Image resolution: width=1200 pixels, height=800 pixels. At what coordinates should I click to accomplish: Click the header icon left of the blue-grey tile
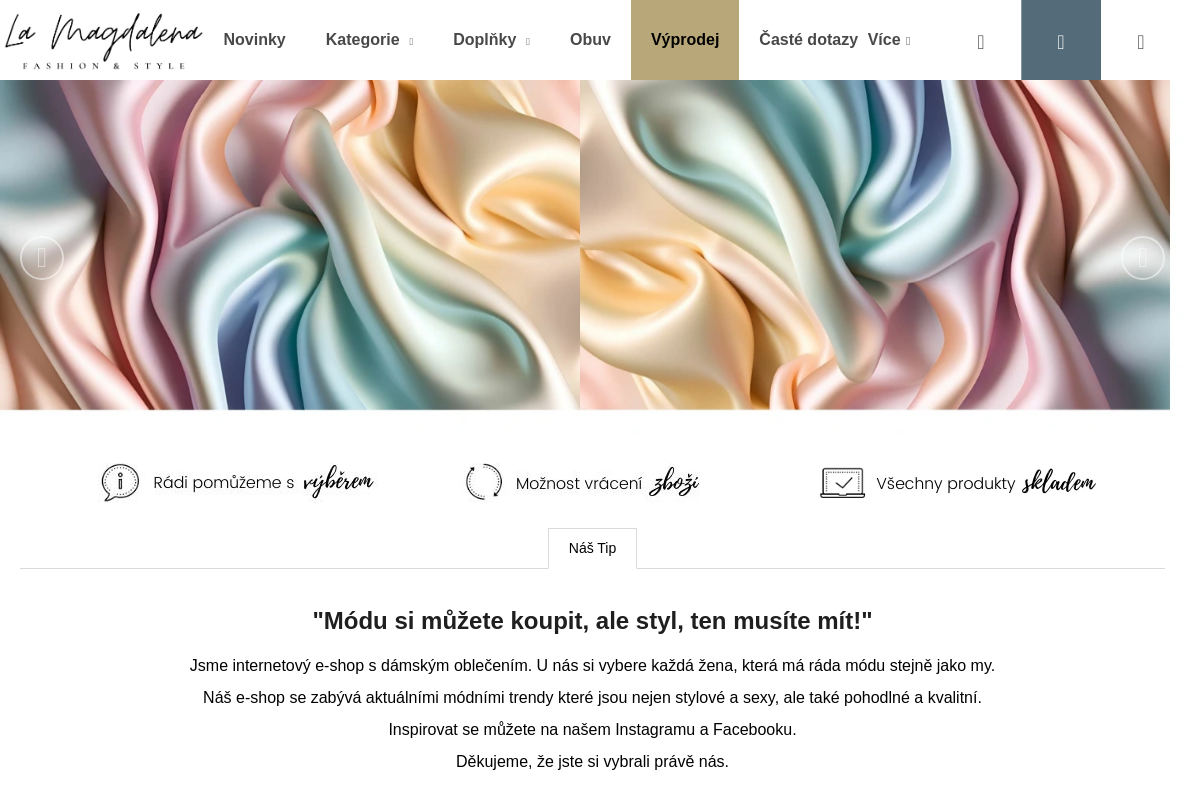click(x=981, y=42)
